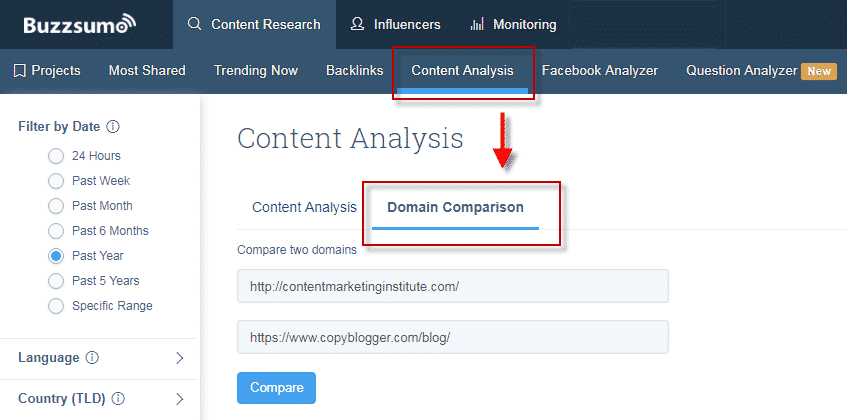The height and width of the screenshot is (420, 847).
Task: Click the Language info icon
Action: coord(92,358)
